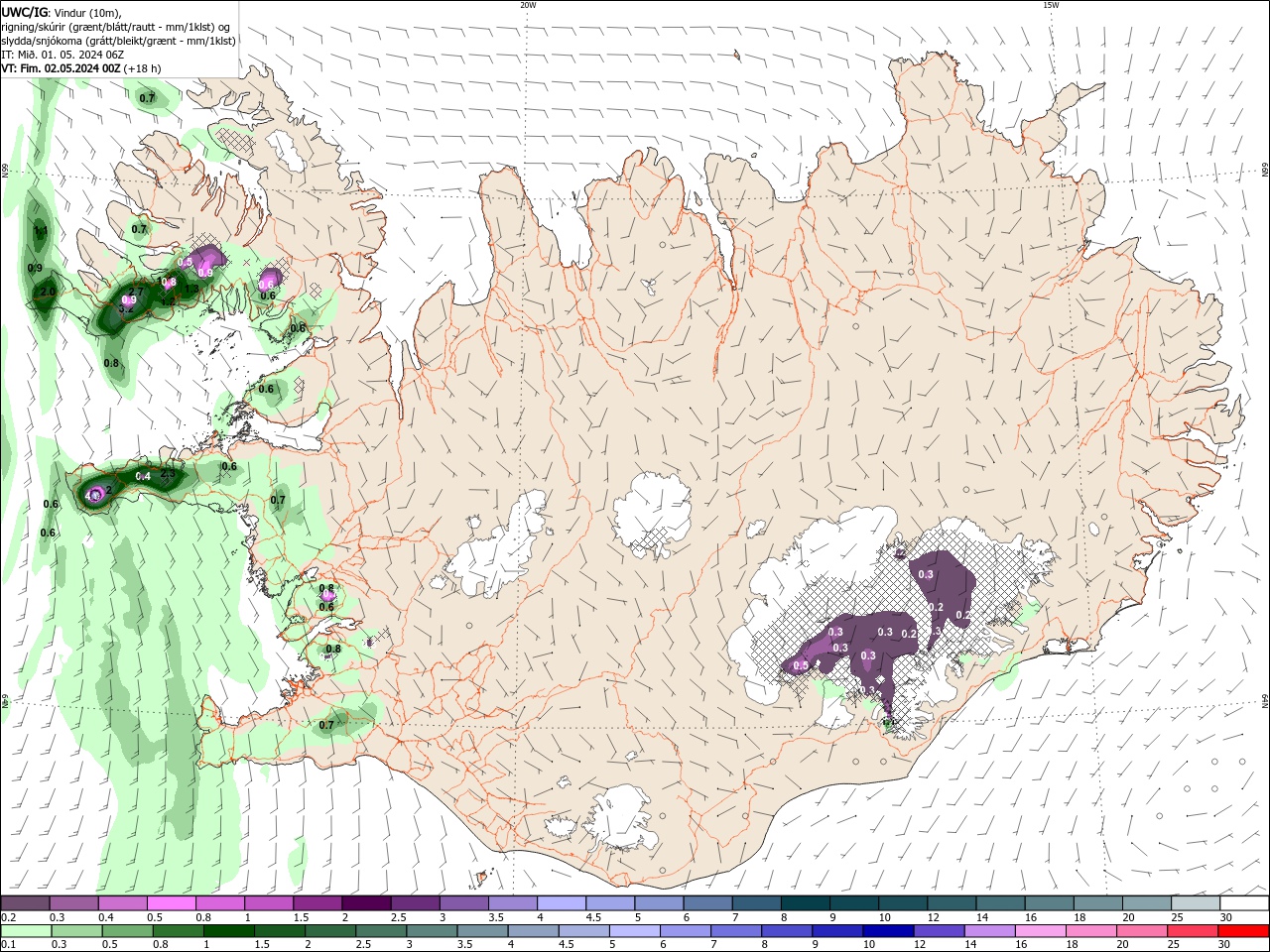Click the grey-green 3–3.5 rain legend swatch
Screen dimensions: 1270x952
point(433,931)
